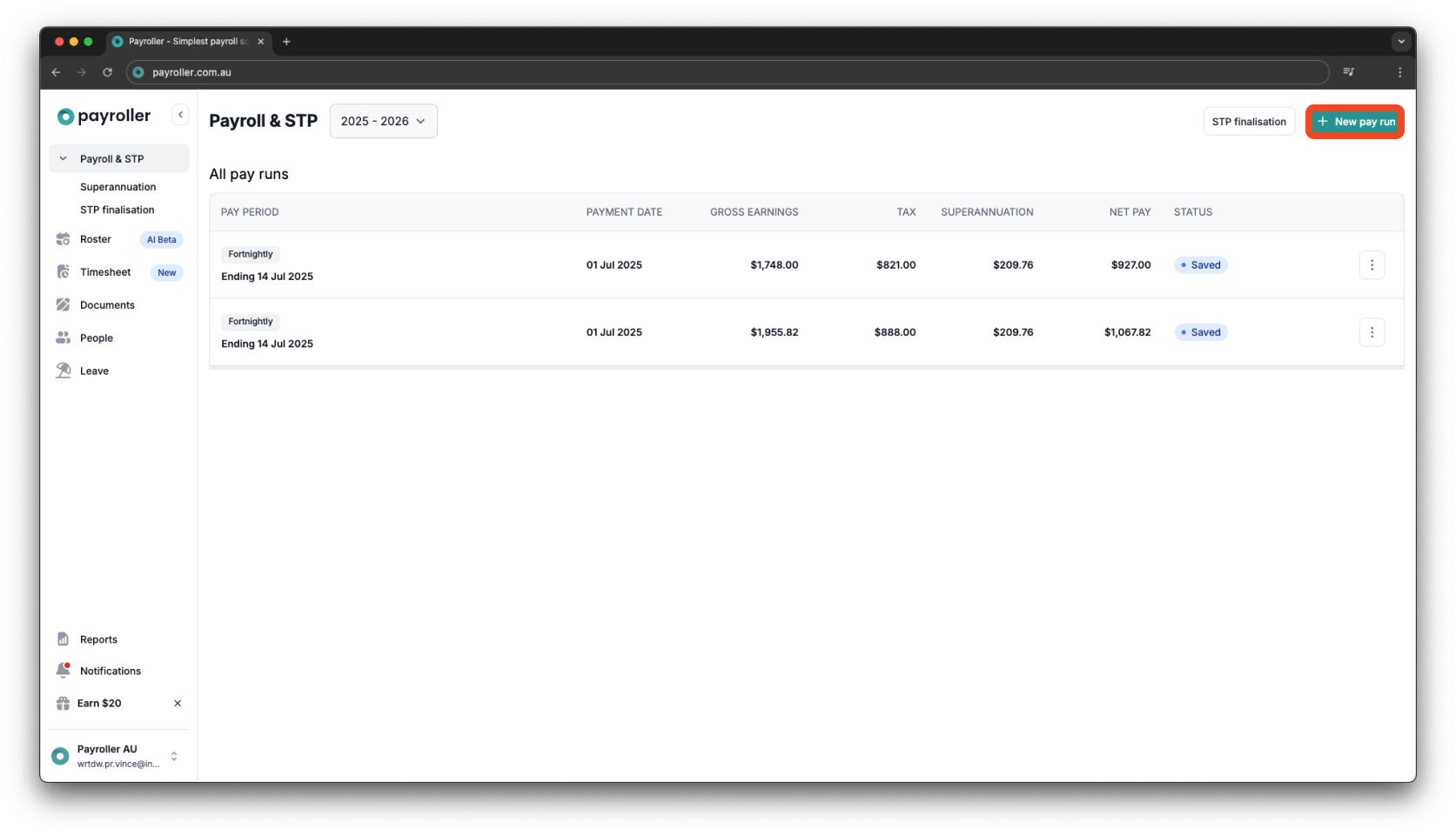
Task: Click the Payroller logo
Action: (x=103, y=115)
